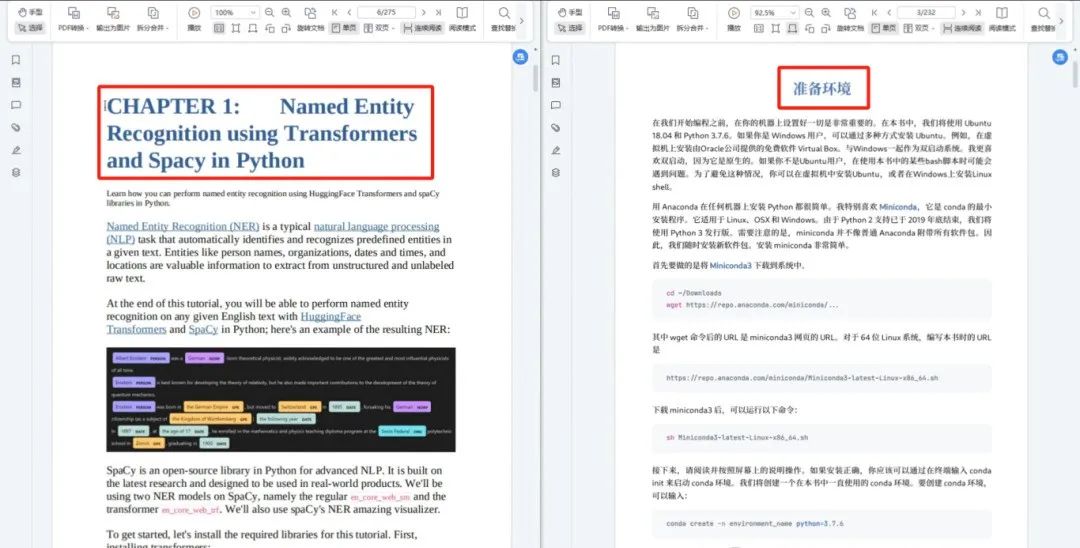Click 输出为图片 export-as-image in the English PDF window

click(113, 19)
